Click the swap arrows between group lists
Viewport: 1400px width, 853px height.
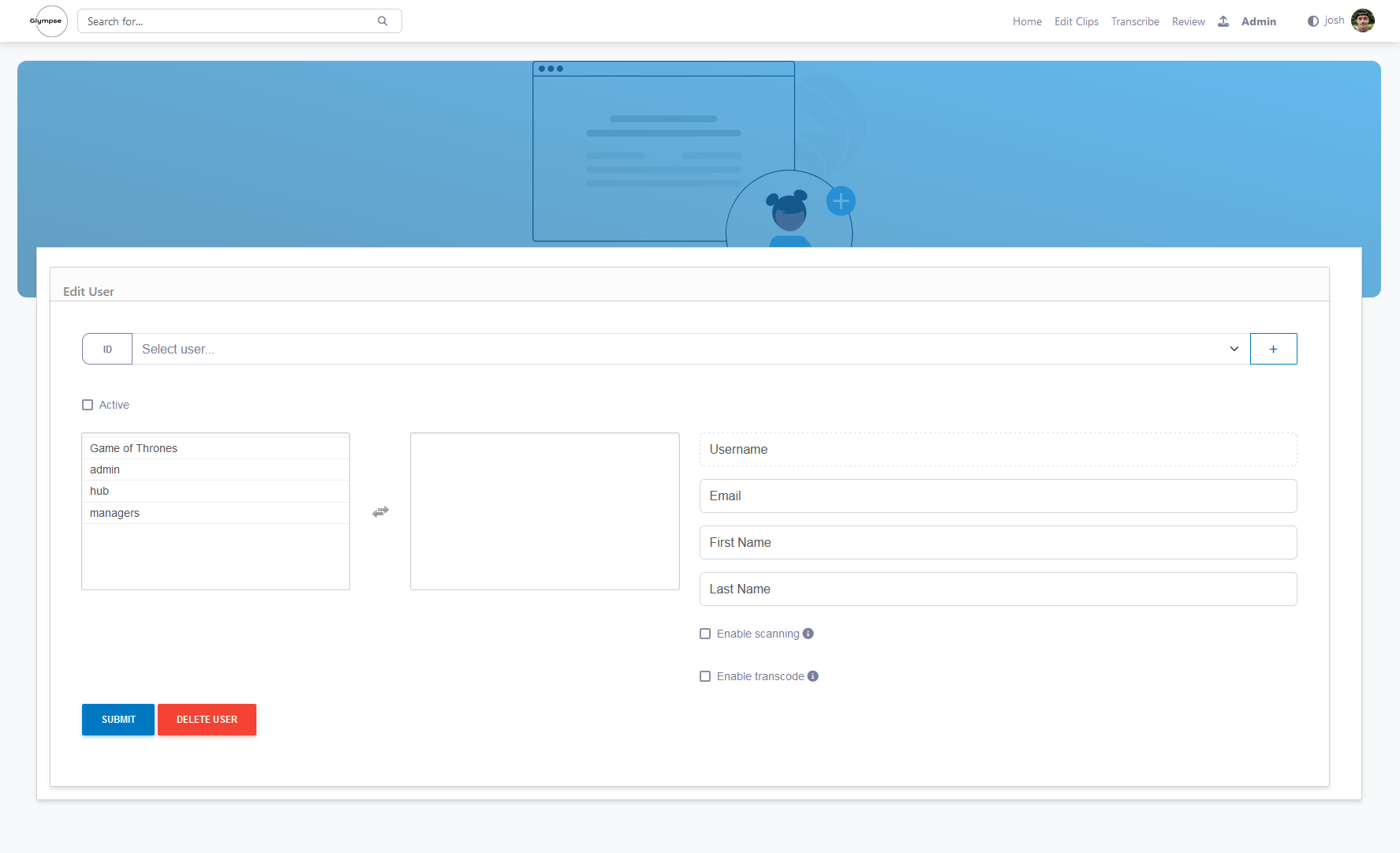(380, 511)
